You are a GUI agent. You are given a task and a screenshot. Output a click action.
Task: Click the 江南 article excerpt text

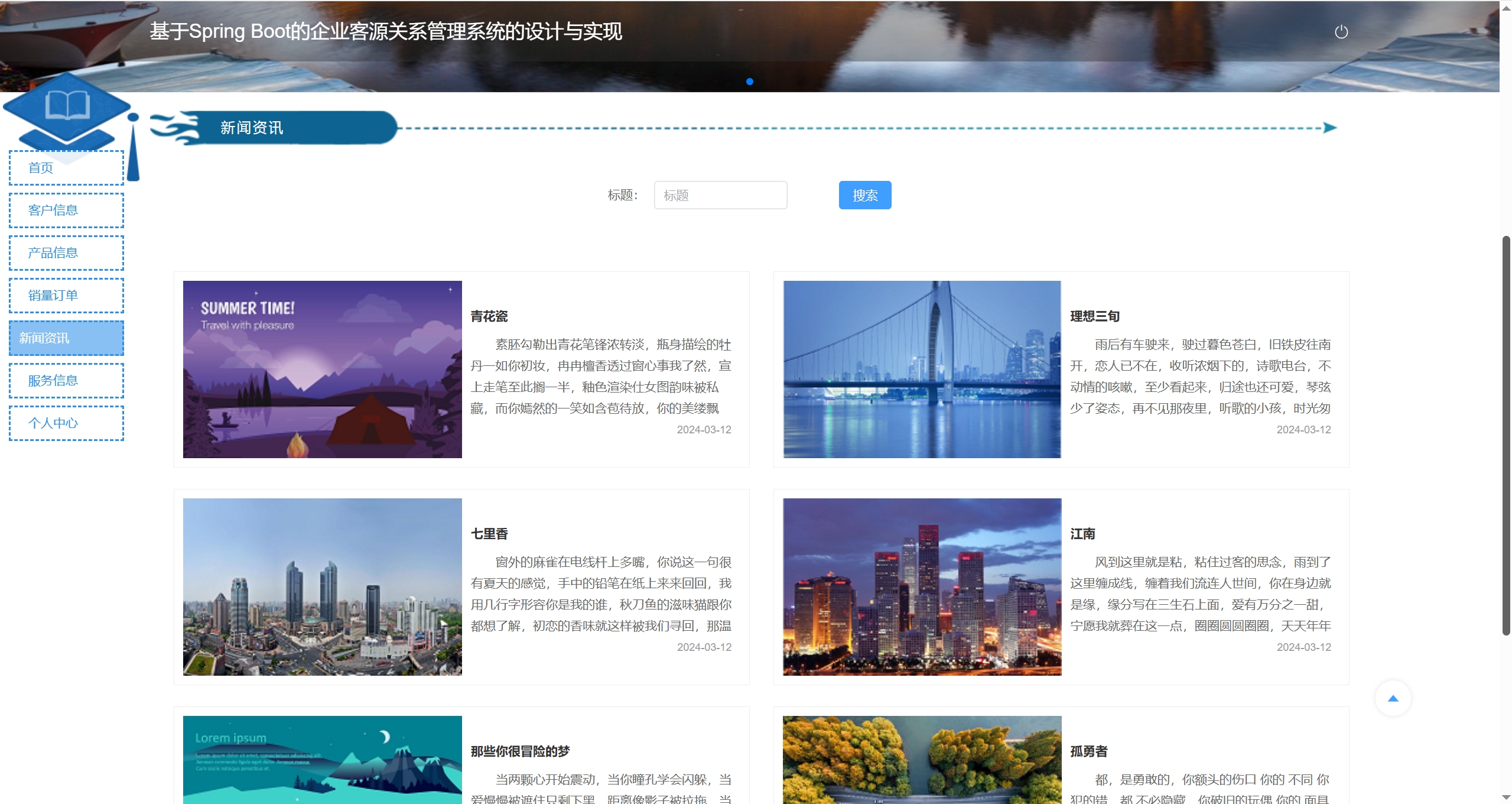(x=1201, y=594)
